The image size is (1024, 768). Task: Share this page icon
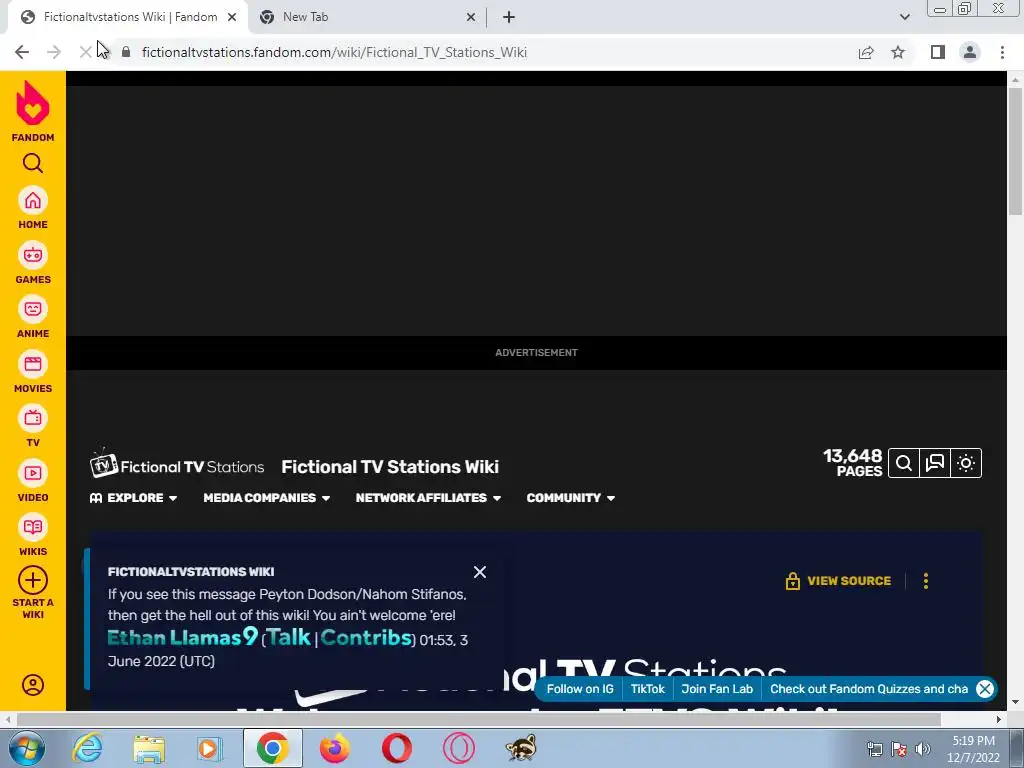click(866, 52)
